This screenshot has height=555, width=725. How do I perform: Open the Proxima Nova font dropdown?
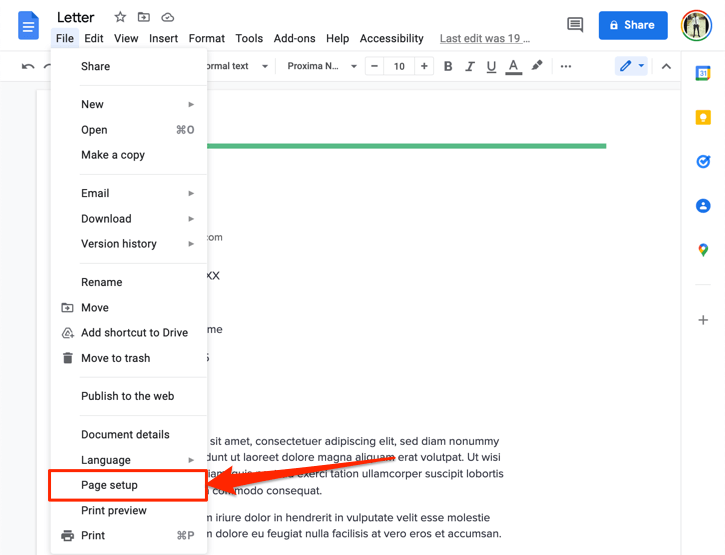point(321,66)
